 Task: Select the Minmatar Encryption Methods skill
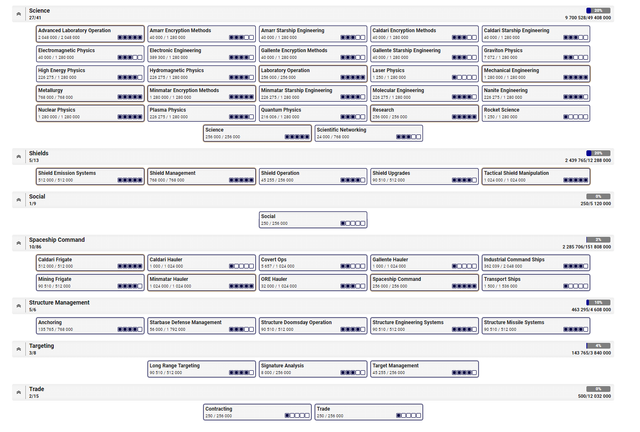202,94
